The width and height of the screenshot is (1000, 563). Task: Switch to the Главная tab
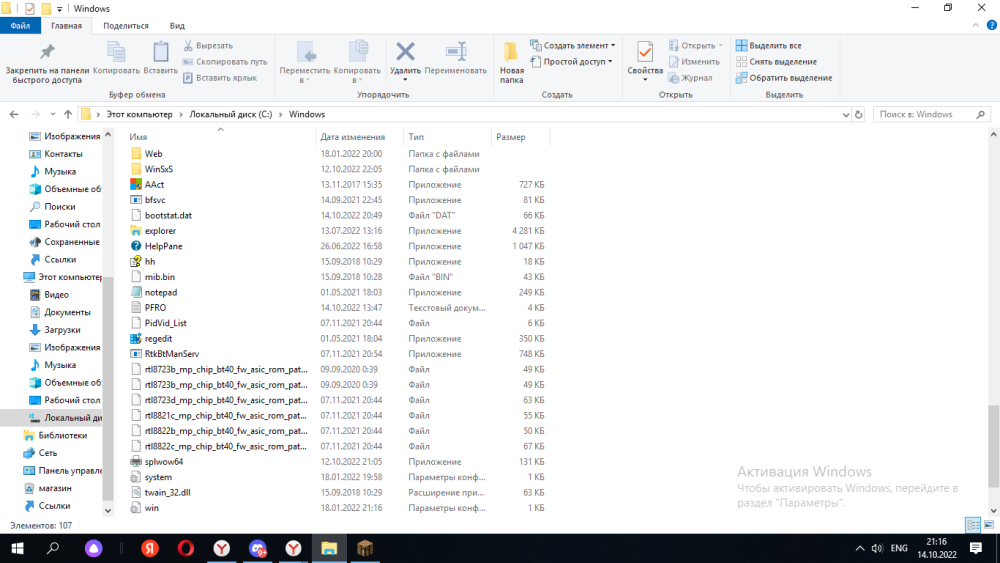66,26
